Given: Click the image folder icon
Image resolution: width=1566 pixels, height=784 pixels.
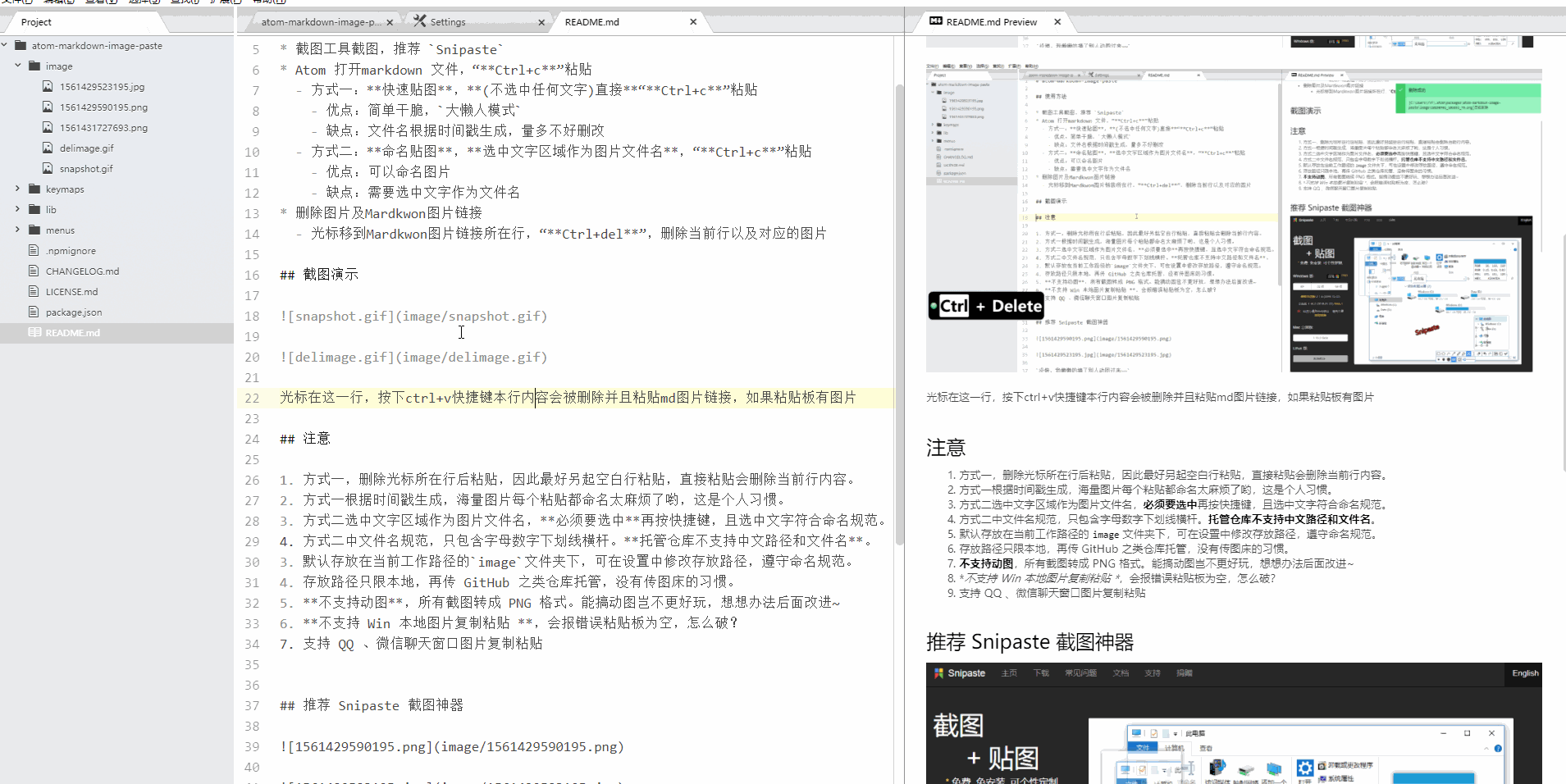Looking at the screenshot, I should (34, 66).
